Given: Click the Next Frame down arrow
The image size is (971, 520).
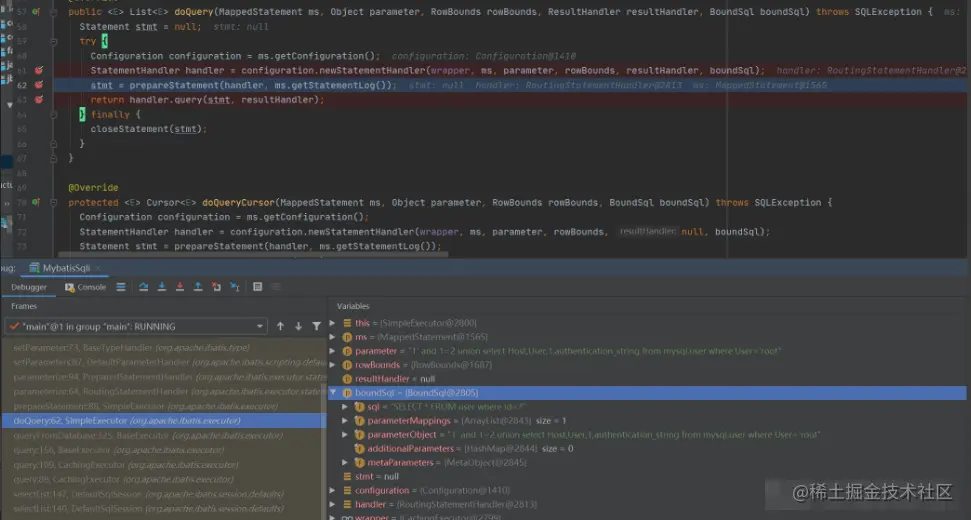Looking at the screenshot, I should 298,326.
